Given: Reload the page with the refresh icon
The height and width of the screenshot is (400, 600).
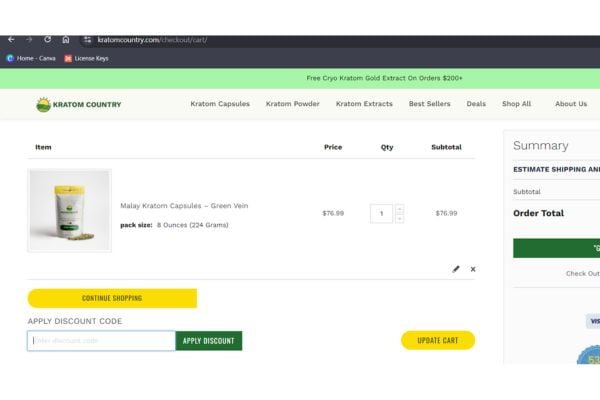Looking at the screenshot, I should coord(47,39).
